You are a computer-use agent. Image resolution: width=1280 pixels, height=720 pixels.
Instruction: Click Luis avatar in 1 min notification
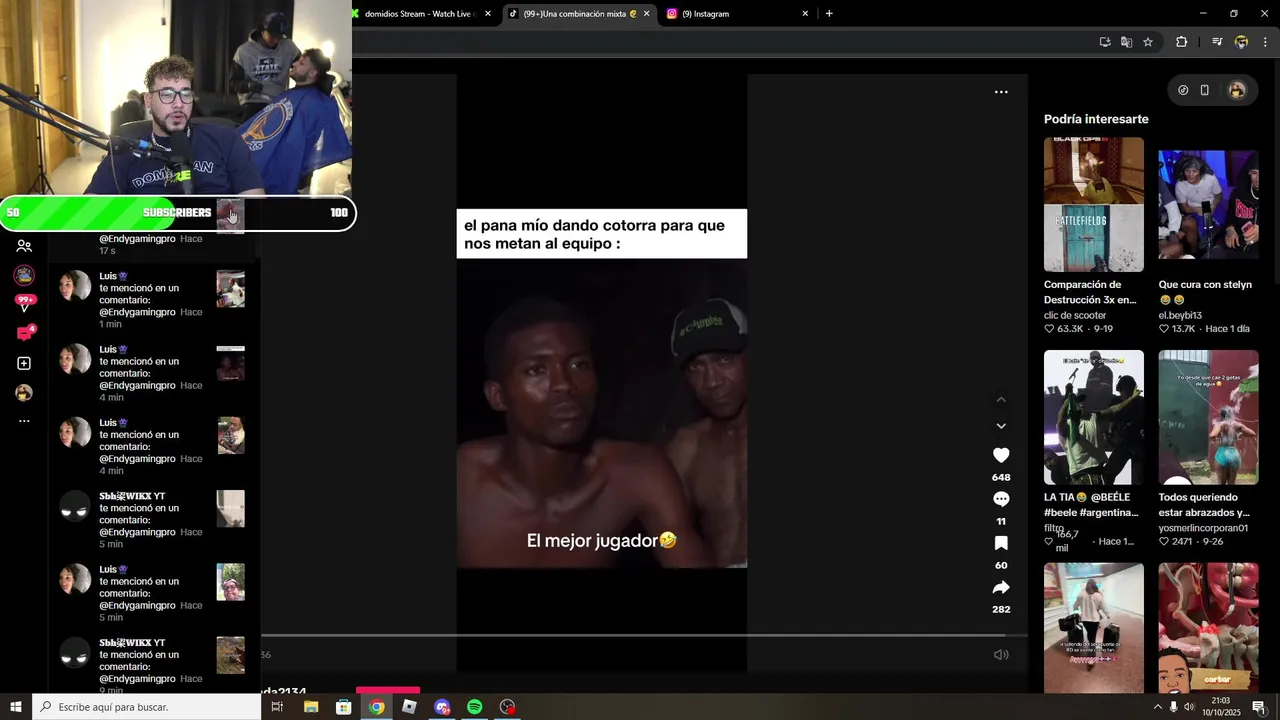[75, 286]
